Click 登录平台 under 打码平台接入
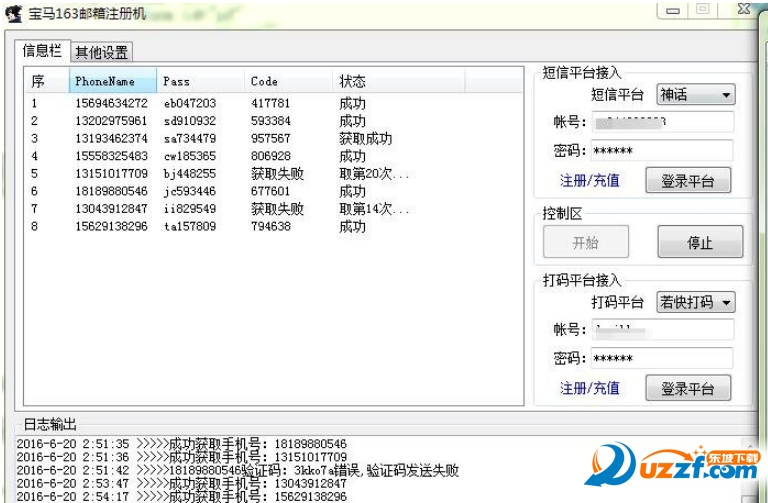The width and height of the screenshot is (768, 503). [688, 388]
